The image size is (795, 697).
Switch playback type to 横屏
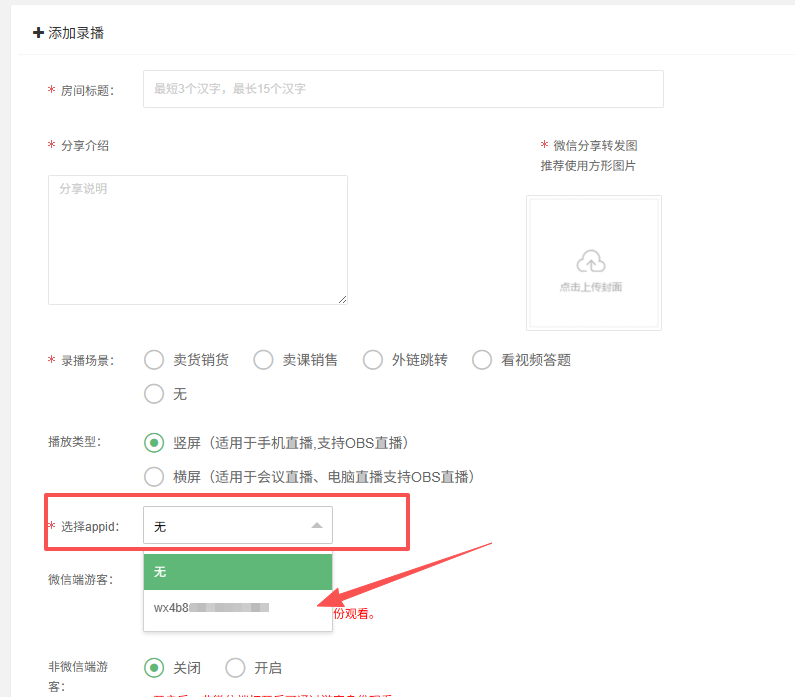pos(154,477)
